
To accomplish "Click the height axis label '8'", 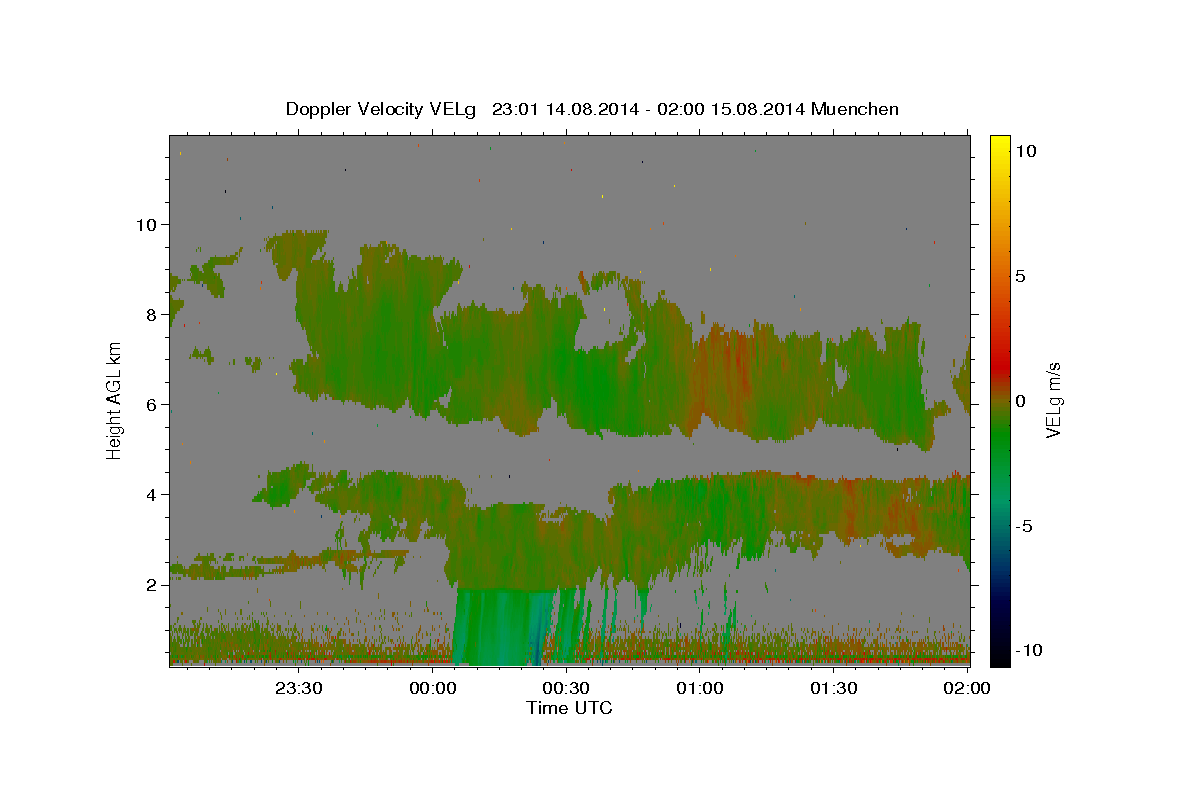I will point(152,314).
